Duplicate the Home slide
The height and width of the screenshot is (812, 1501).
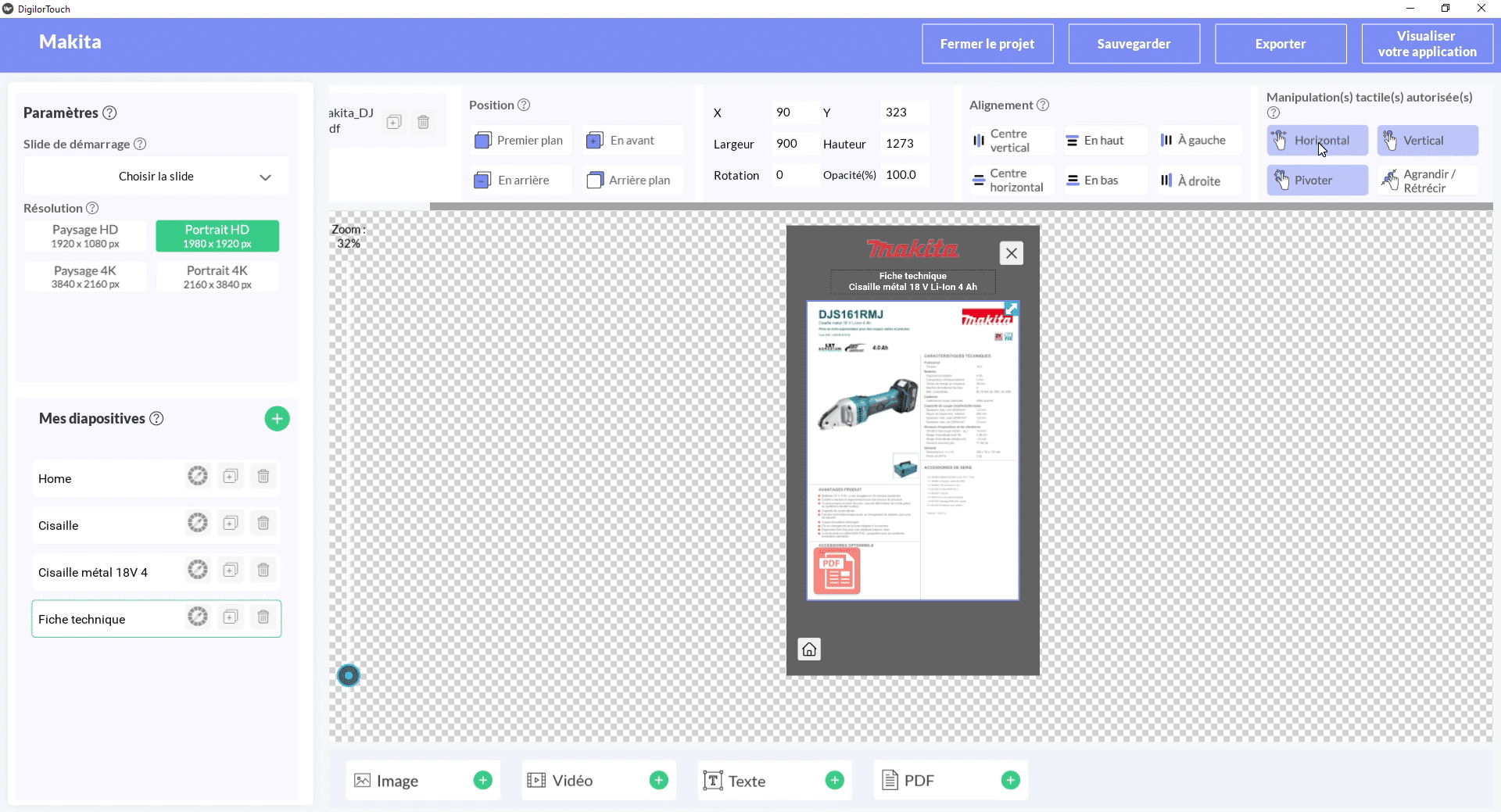click(231, 477)
